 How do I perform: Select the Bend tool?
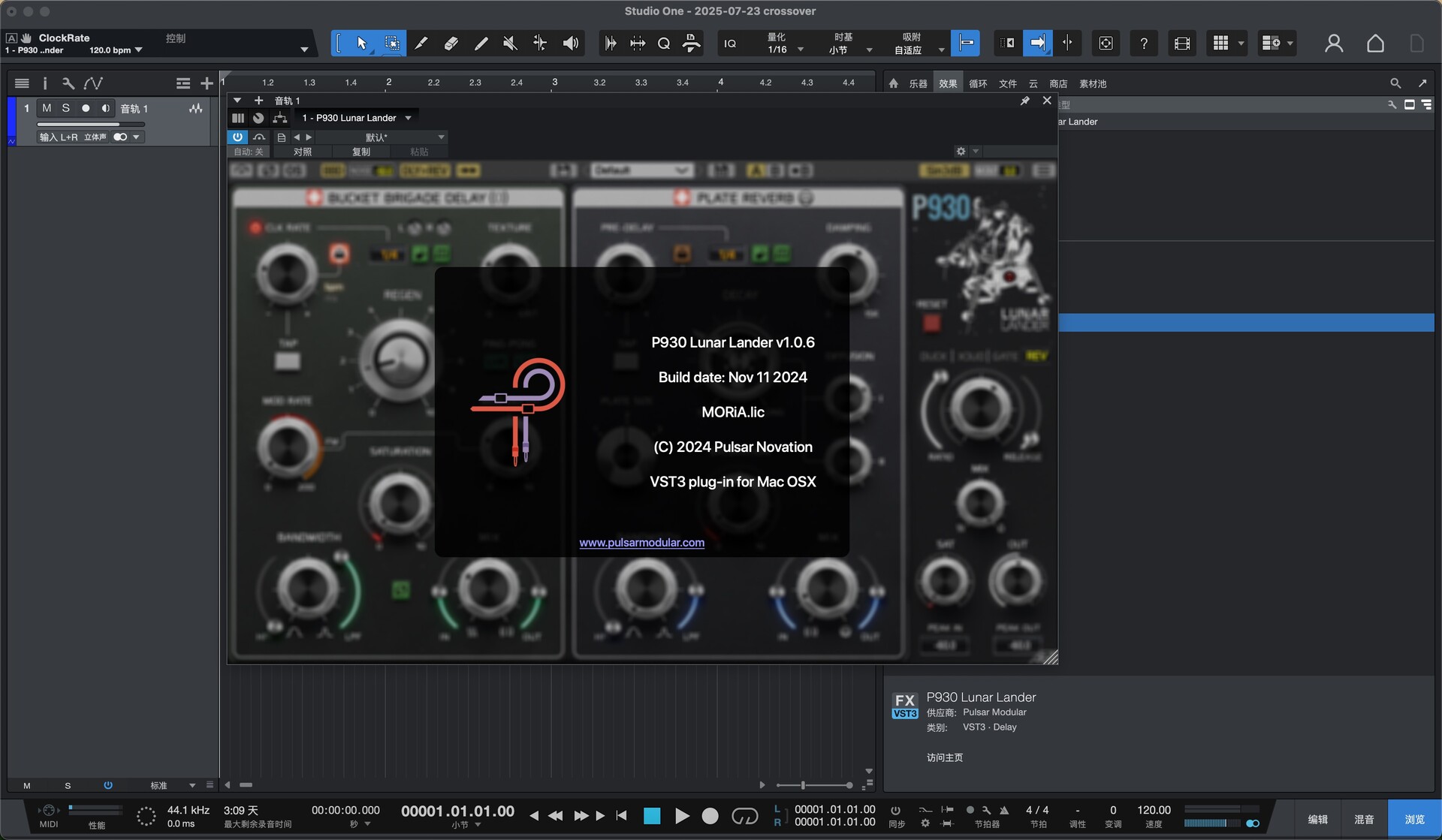(540, 44)
